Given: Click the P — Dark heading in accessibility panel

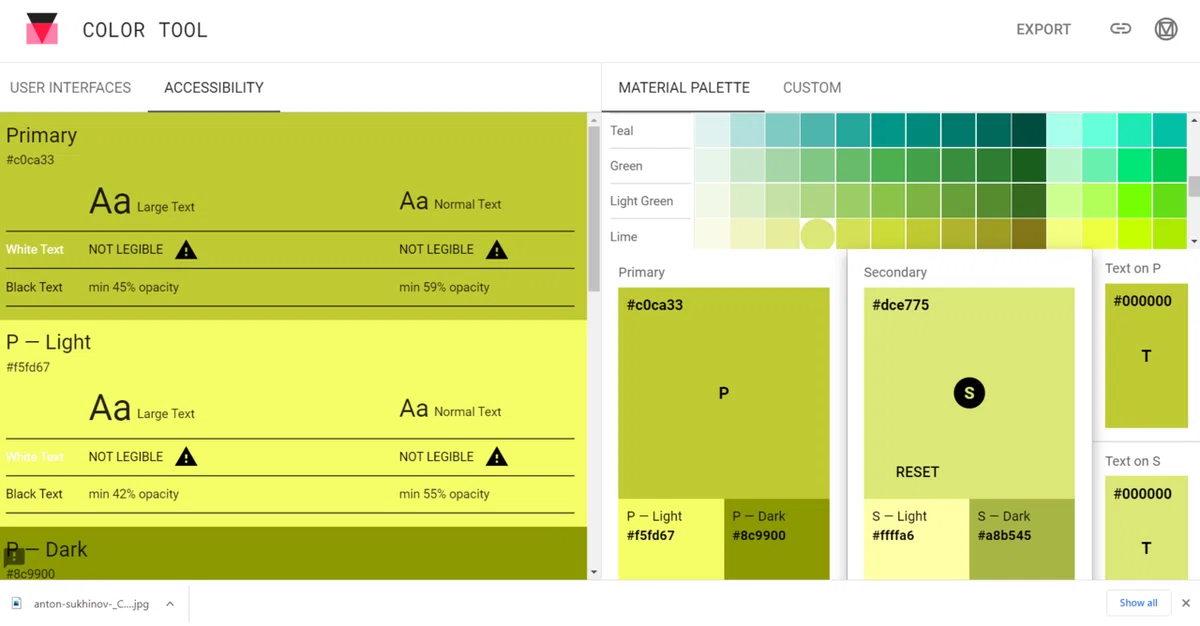Looking at the screenshot, I should pyautogui.click(x=47, y=549).
